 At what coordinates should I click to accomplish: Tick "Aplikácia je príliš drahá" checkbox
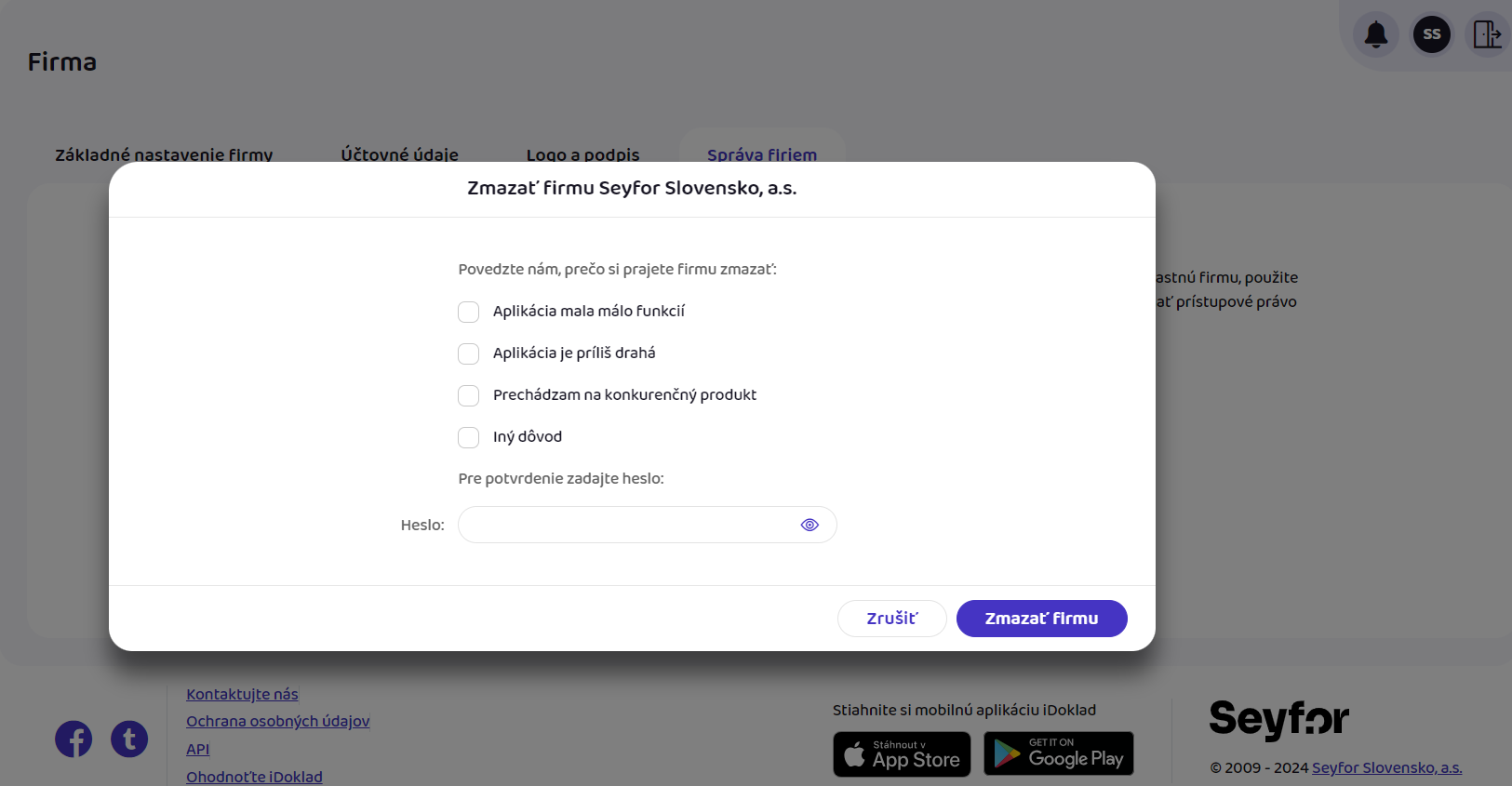pyautogui.click(x=469, y=353)
